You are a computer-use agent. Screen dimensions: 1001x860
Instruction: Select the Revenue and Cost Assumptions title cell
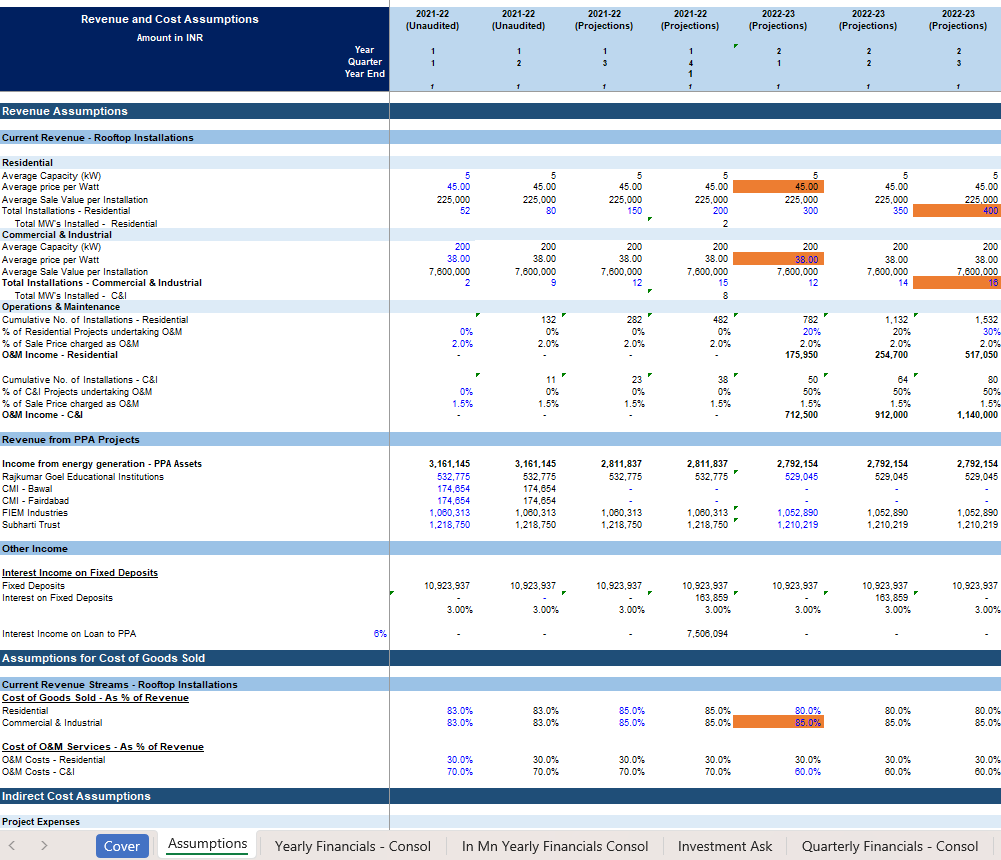170,19
